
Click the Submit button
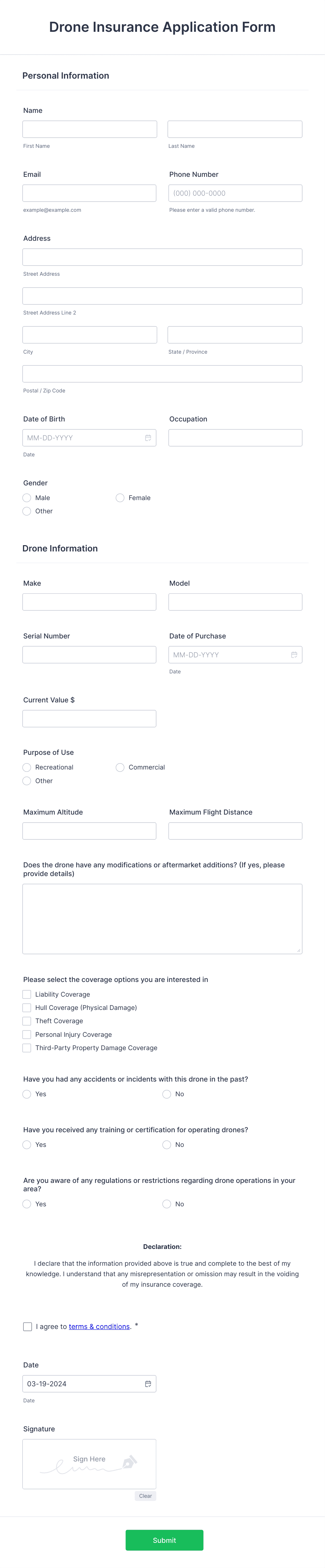(x=164, y=1540)
